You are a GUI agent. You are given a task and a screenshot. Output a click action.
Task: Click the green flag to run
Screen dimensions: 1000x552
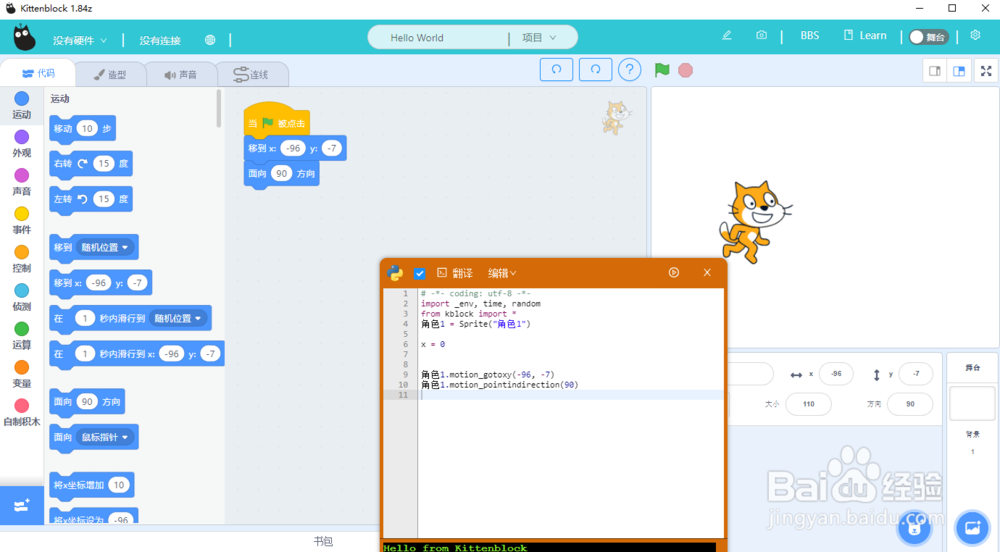pyautogui.click(x=662, y=69)
